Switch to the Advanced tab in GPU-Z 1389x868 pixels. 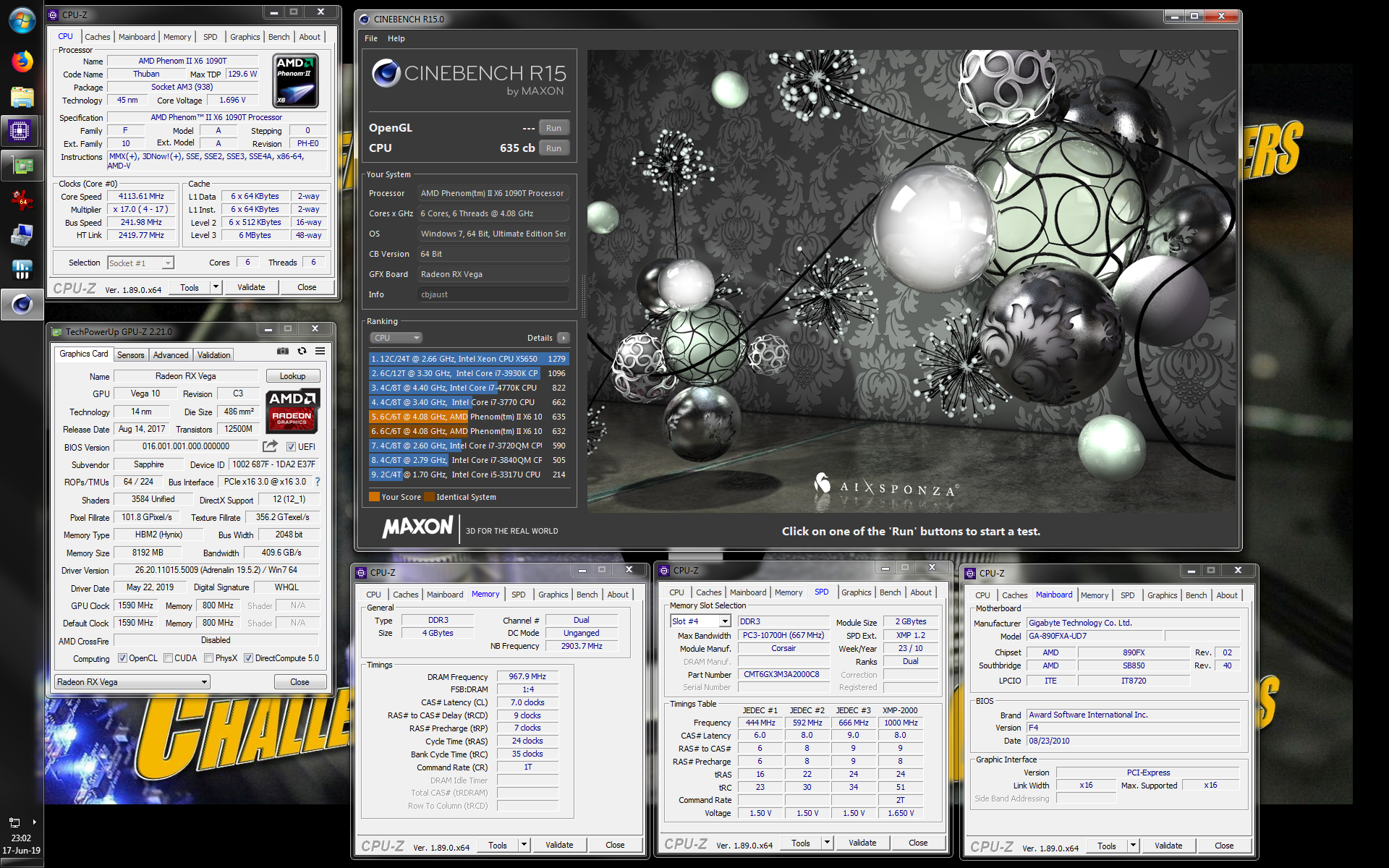click(171, 355)
